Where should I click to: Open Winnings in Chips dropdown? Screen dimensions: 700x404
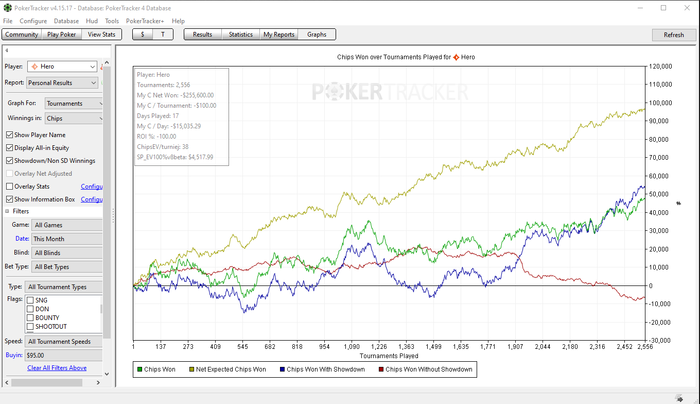coord(74,119)
